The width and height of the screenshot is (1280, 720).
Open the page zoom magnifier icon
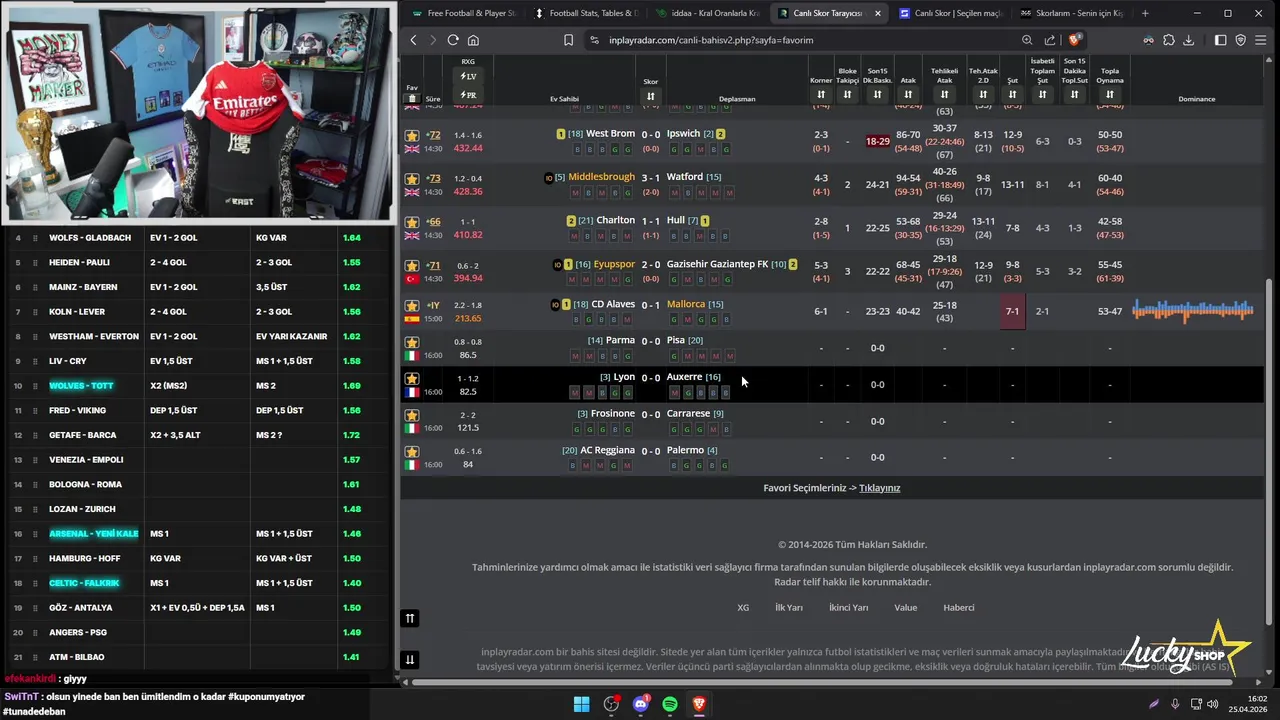pos(1027,40)
